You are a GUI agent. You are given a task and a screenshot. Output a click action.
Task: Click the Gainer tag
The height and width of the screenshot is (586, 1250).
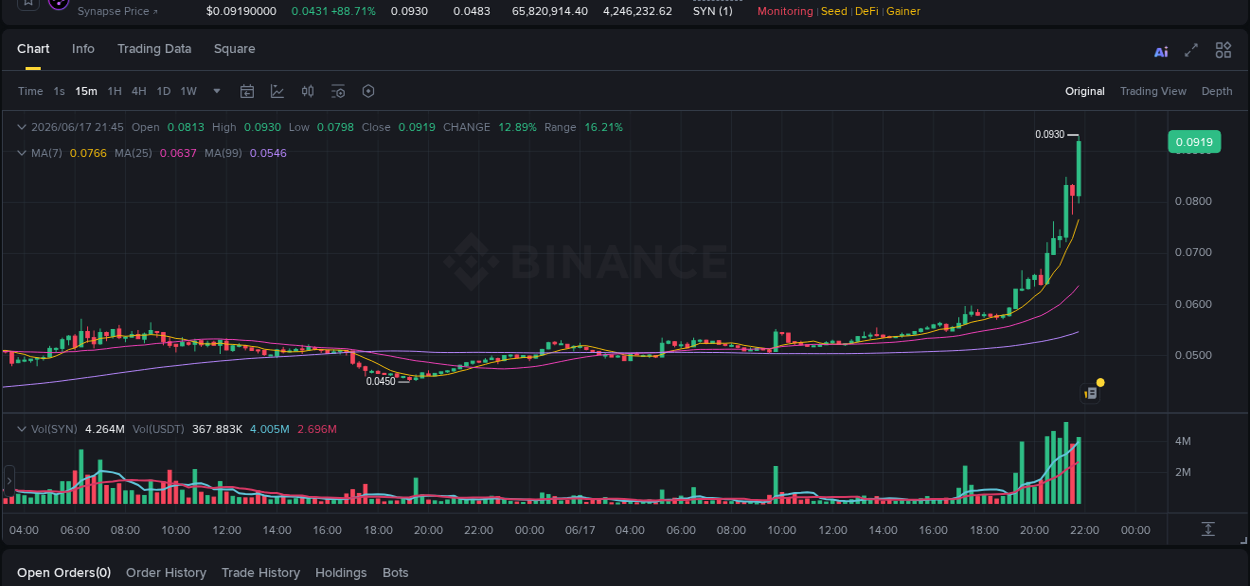[903, 11]
